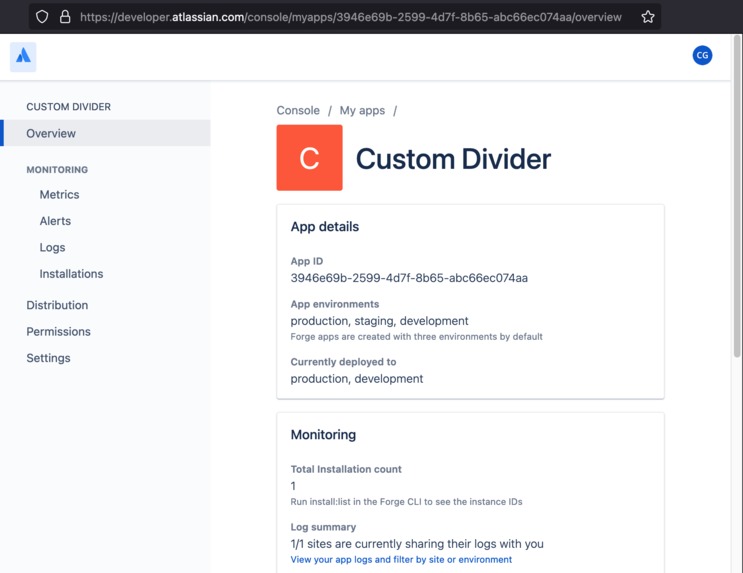Click 'Run install:list in the Forge CLI' hint
743x573 pixels.
(x=406, y=502)
